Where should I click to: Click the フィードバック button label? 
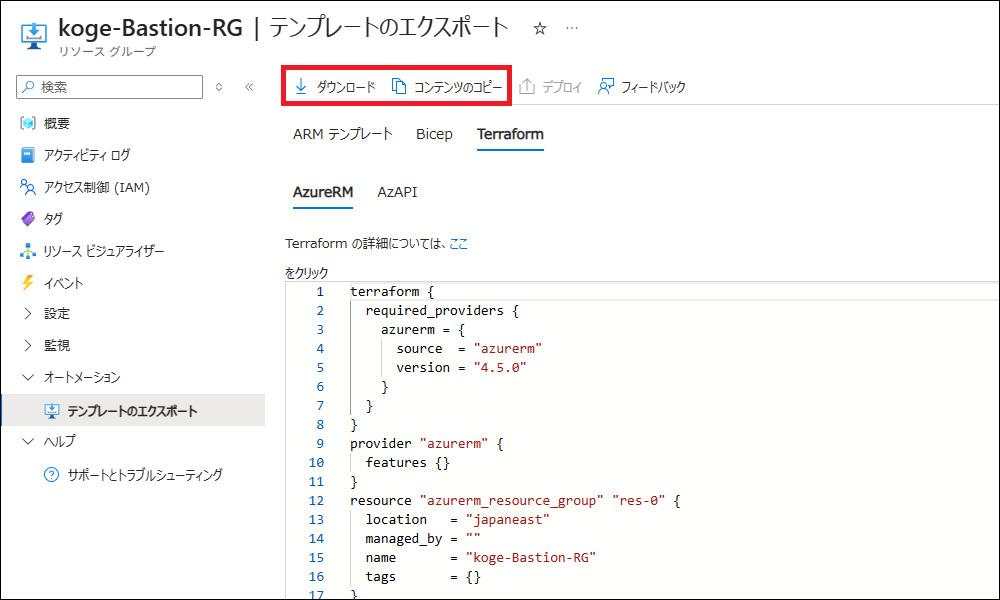pyautogui.click(x=653, y=87)
